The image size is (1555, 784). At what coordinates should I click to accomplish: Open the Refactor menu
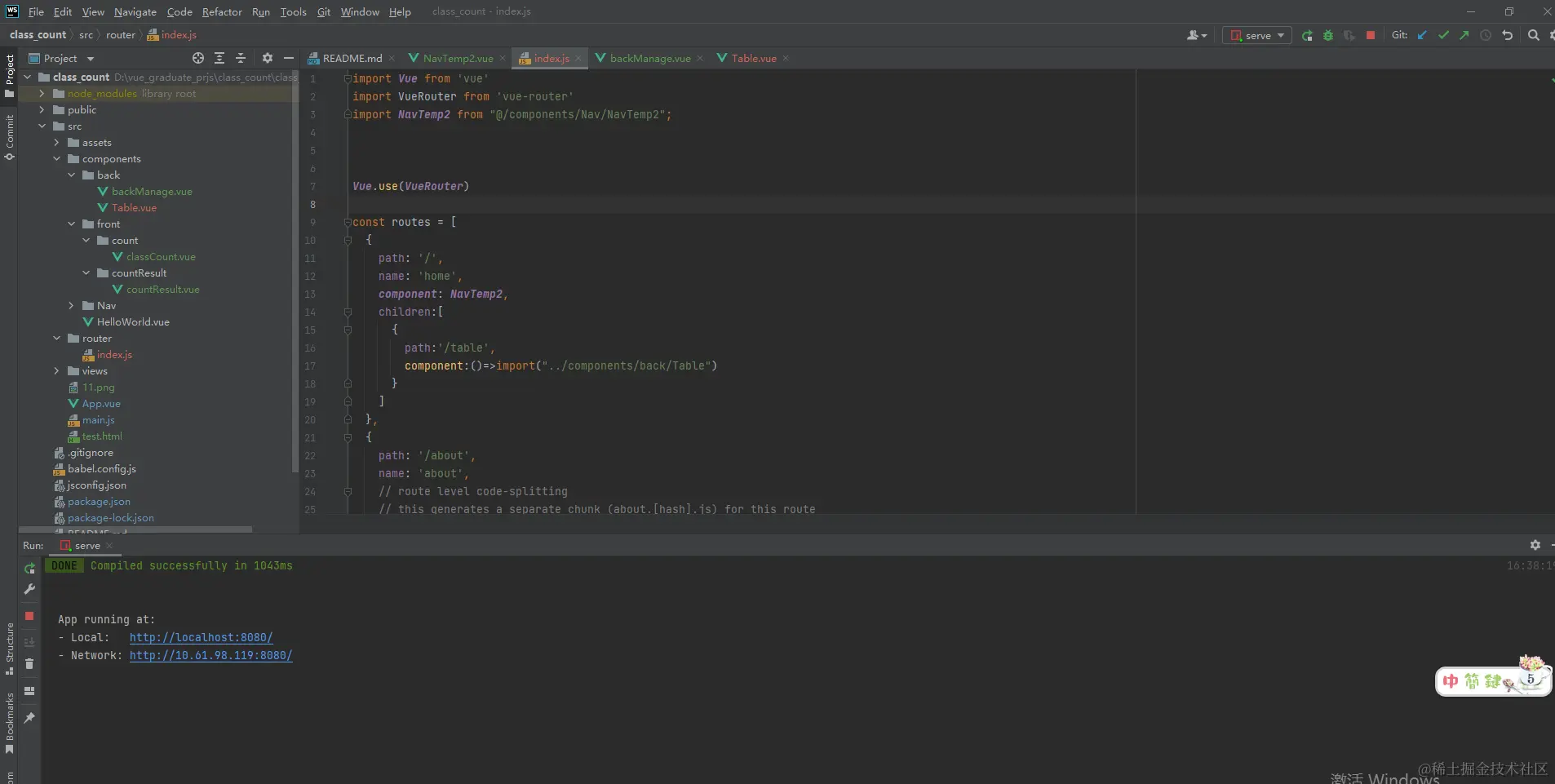222,12
